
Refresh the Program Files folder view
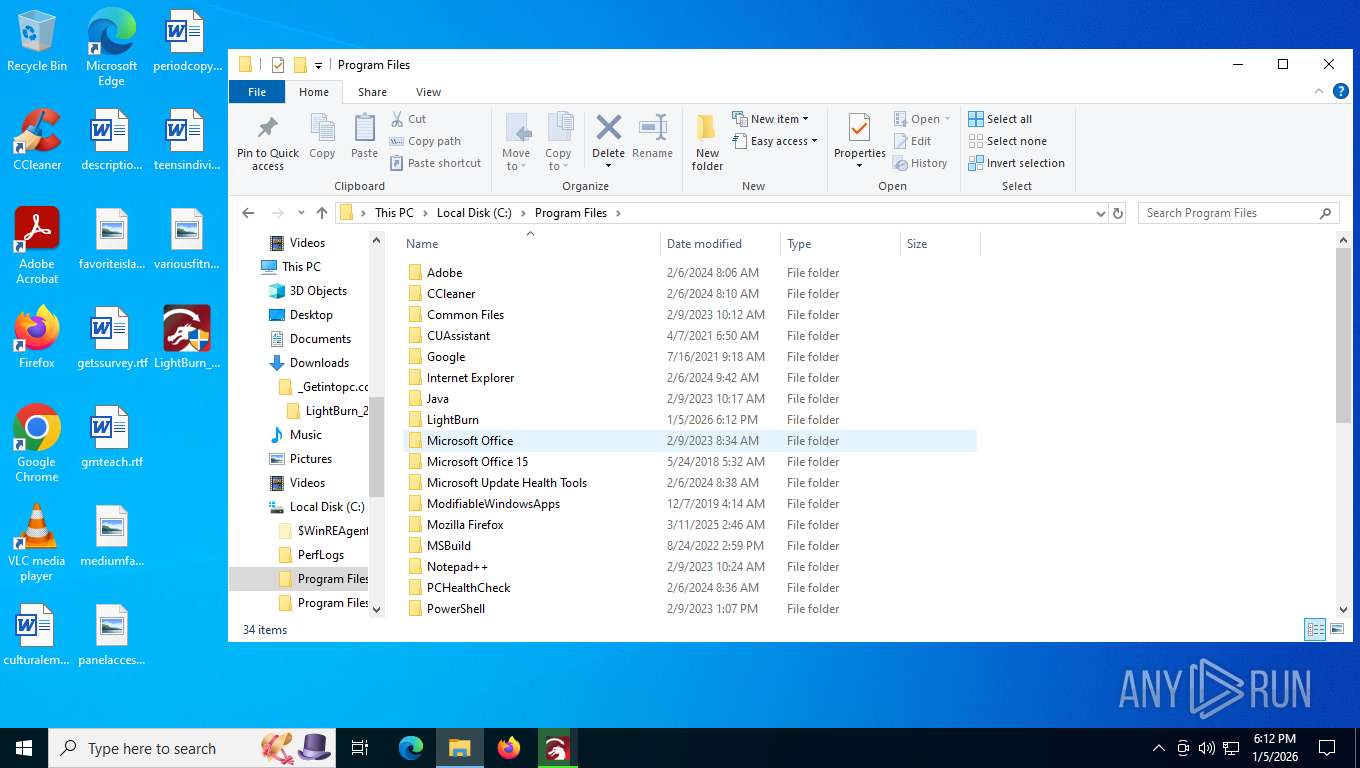click(1118, 213)
